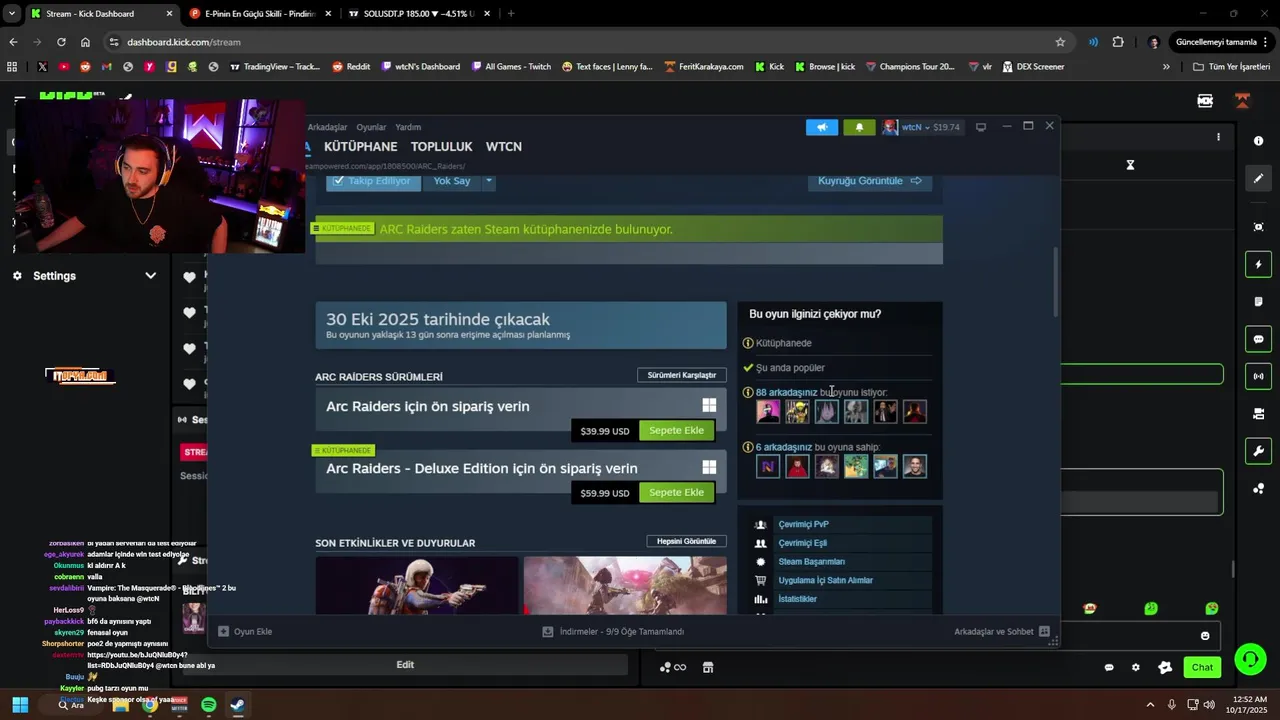Open the Arkadaşlar menu in Steam
Screen dimensions: 1280x720
(x=327, y=127)
